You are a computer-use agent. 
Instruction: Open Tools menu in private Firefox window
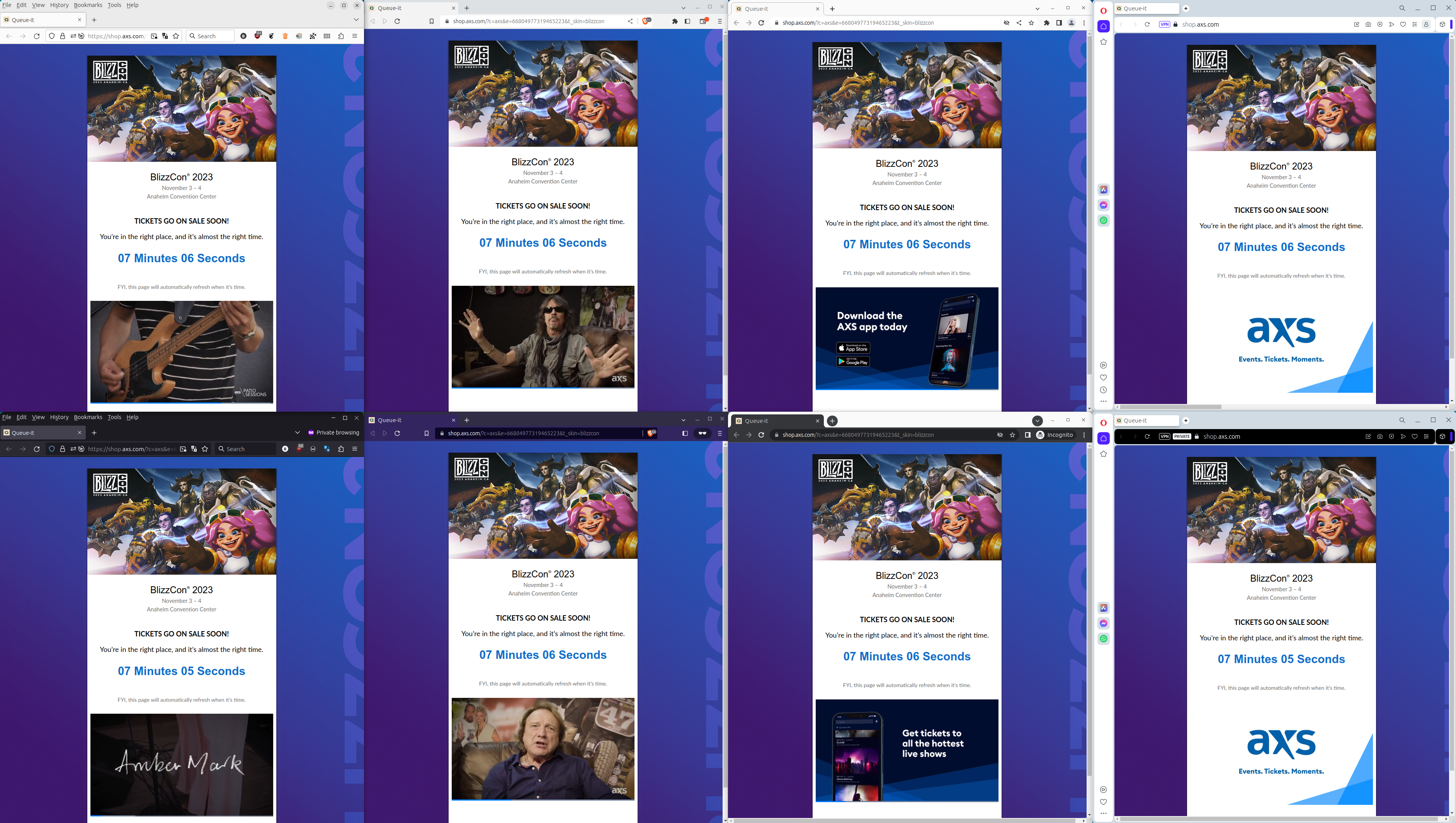click(x=114, y=417)
